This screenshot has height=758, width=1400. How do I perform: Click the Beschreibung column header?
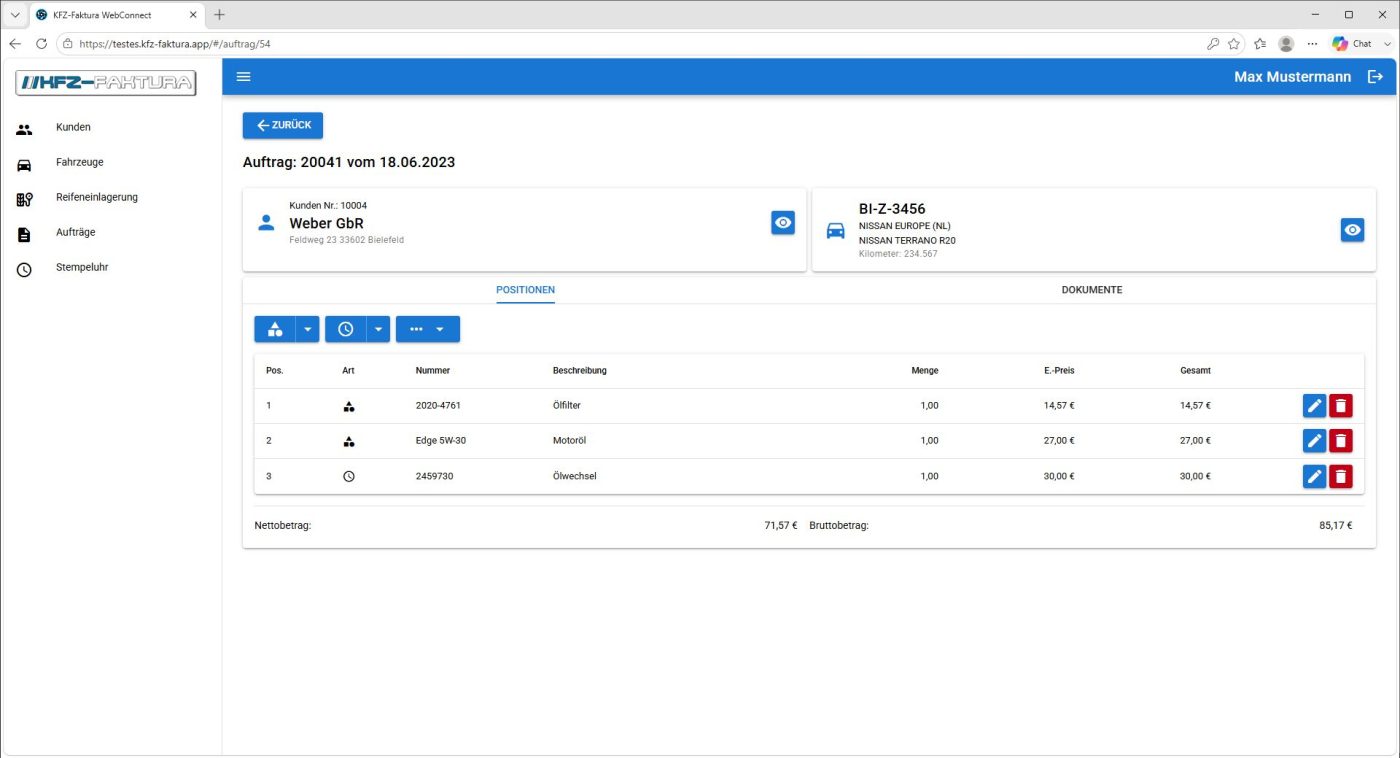(x=580, y=371)
